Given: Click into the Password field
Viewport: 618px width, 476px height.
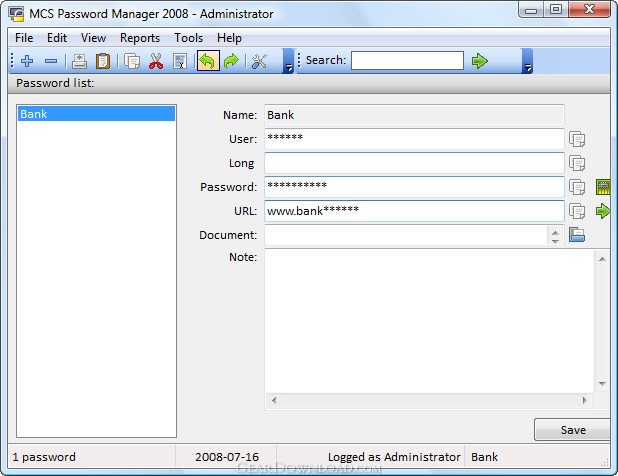Looking at the screenshot, I should [x=414, y=187].
